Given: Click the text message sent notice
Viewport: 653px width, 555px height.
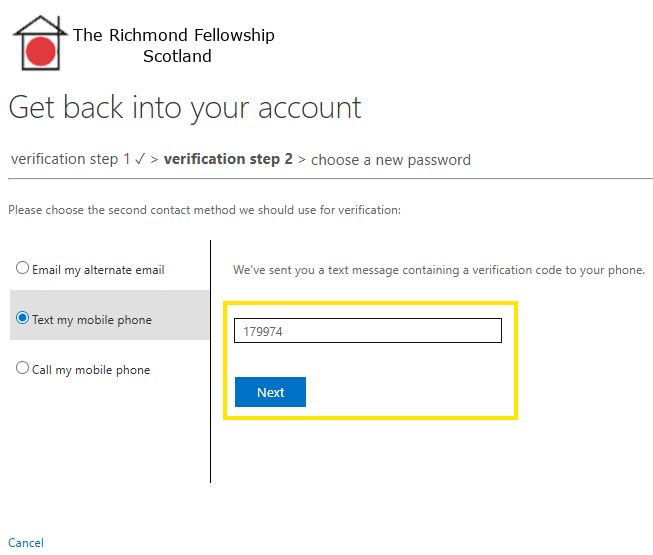Looking at the screenshot, I should tap(439, 270).
